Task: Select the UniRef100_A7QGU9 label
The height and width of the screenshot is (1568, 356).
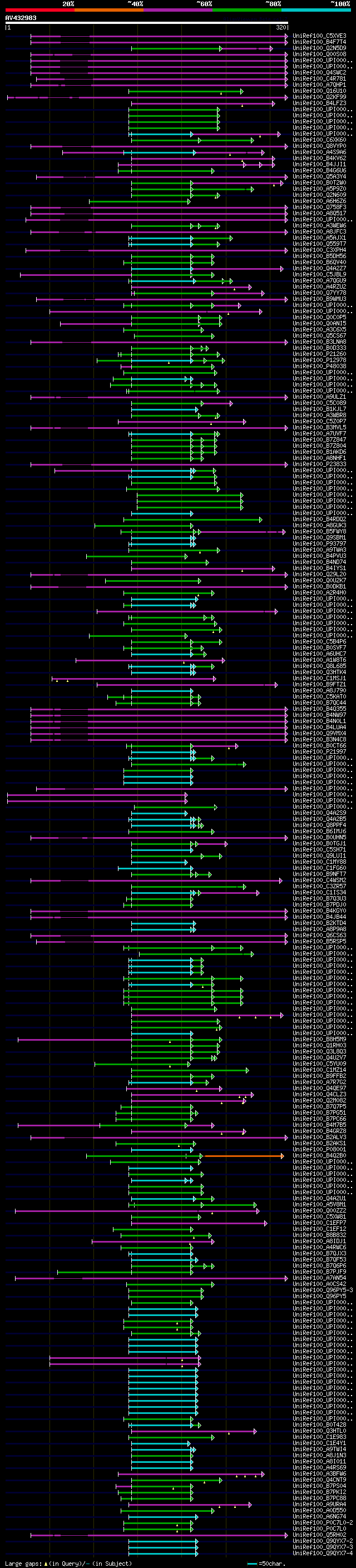Action: click(x=319, y=280)
